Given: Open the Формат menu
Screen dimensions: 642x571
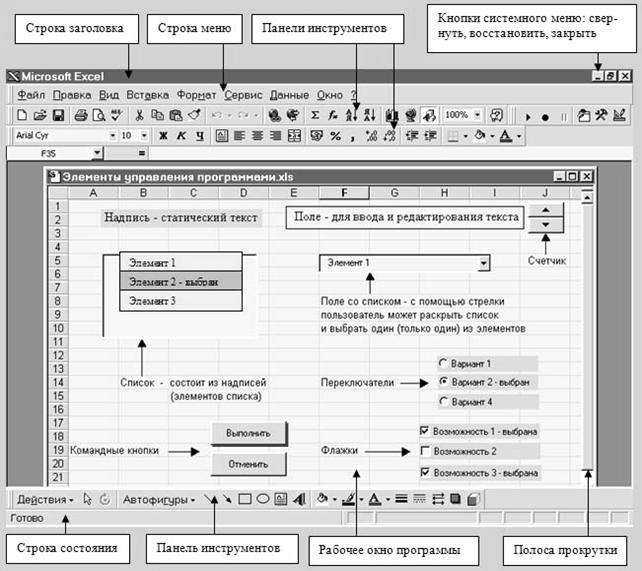Looking at the screenshot, I should click(x=196, y=94).
